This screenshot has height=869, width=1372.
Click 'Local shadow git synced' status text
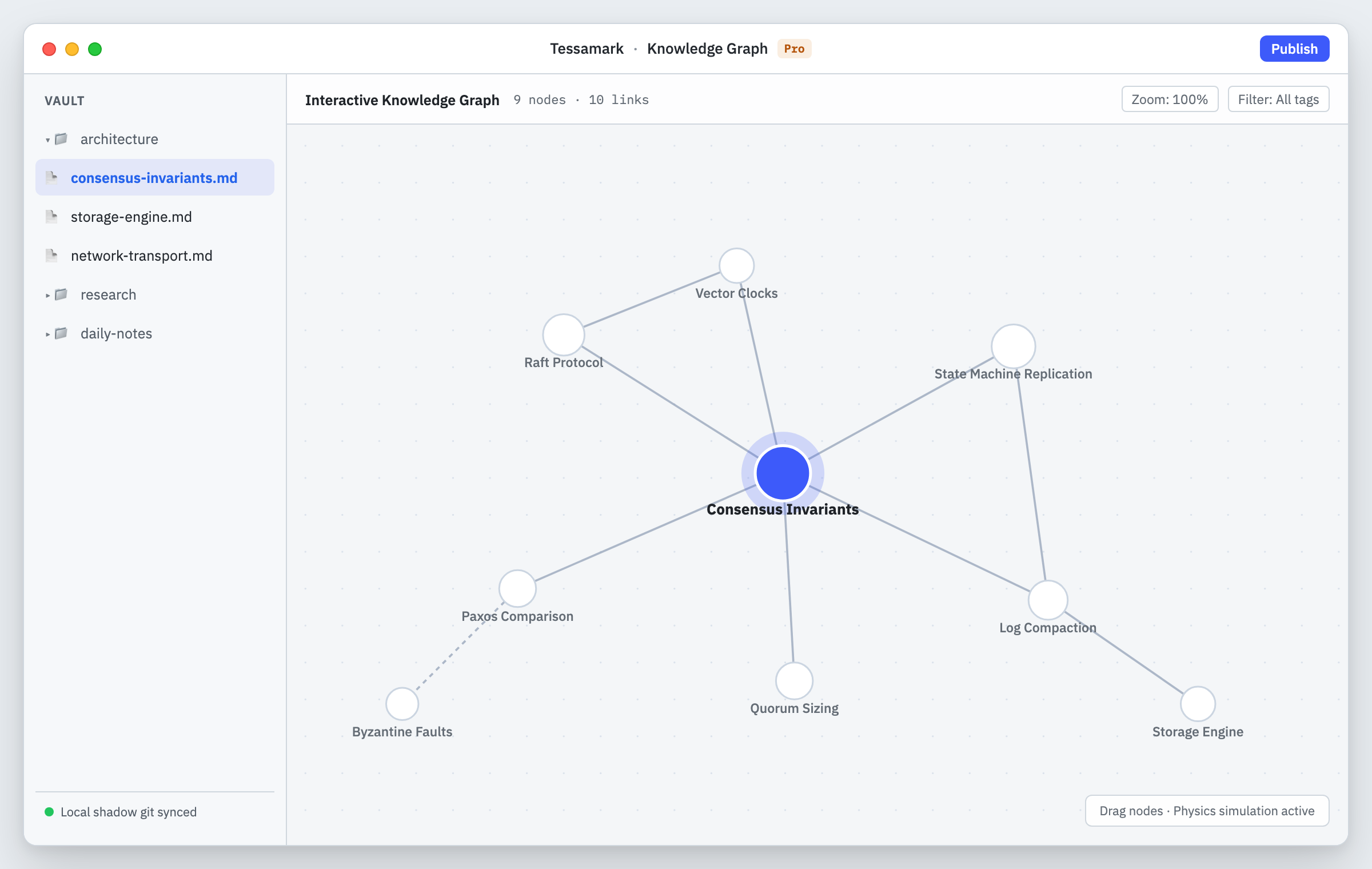(x=129, y=812)
